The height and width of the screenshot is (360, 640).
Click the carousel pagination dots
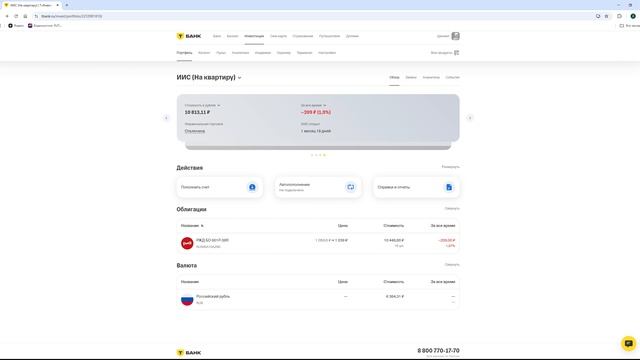click(x=318, y=155)
